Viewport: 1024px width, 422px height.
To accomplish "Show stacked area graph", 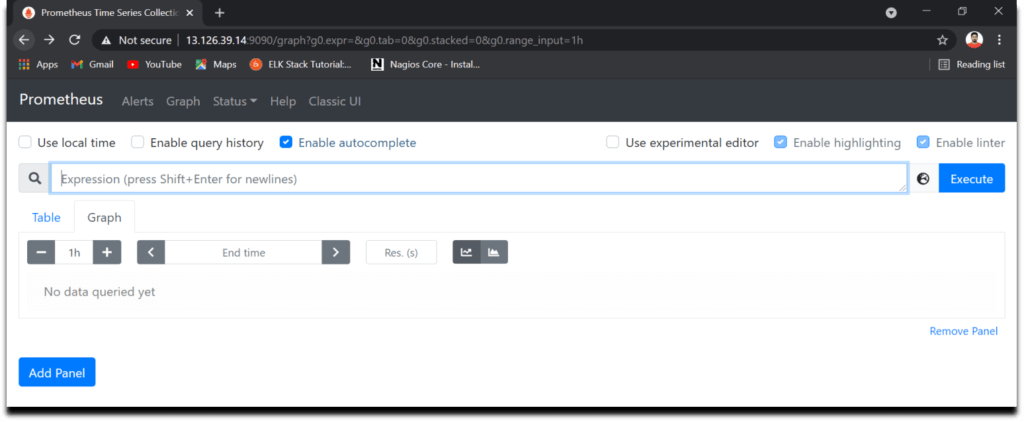I will tap(494, 252).
